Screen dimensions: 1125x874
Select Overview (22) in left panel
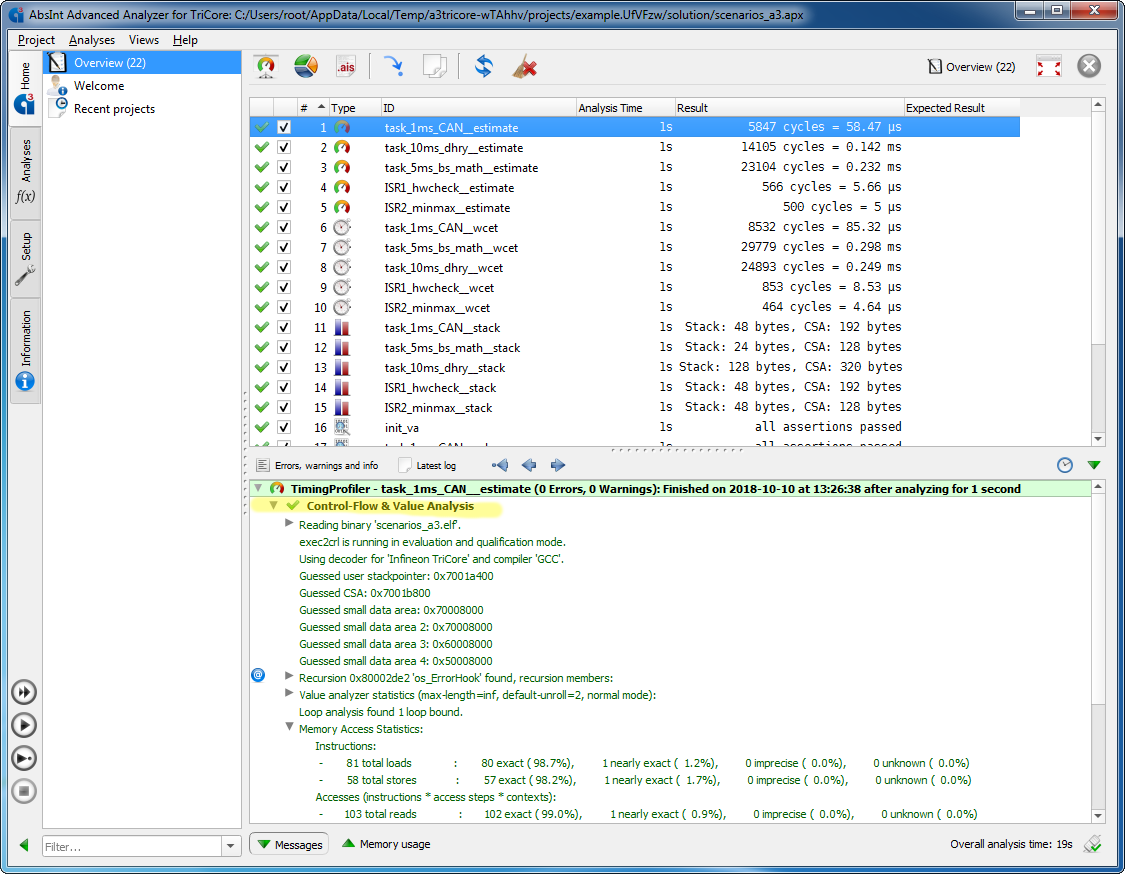[143, 62]
